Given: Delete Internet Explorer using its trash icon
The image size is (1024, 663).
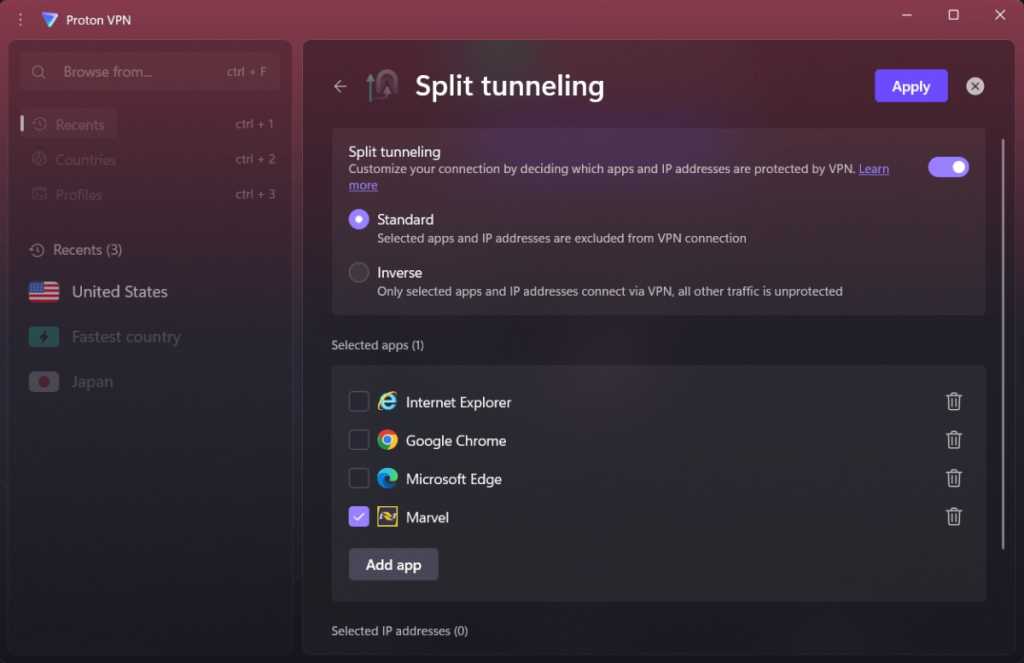Looking at the screenshot, I should [x=953, y=401].
